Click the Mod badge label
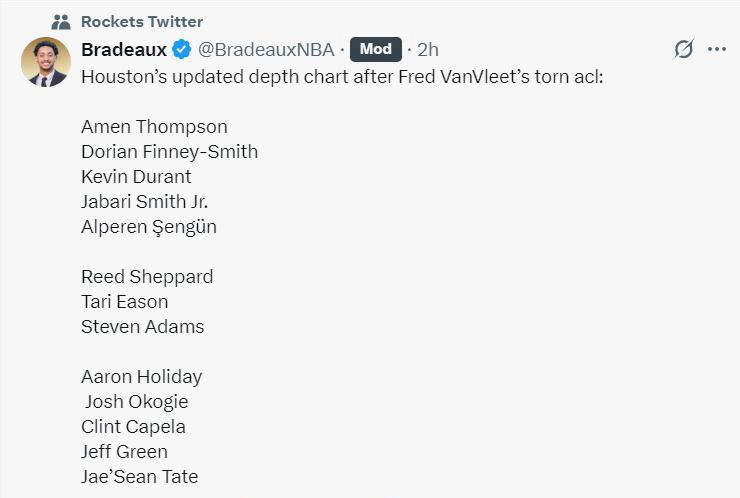740x498 pixels. point(376,49)
